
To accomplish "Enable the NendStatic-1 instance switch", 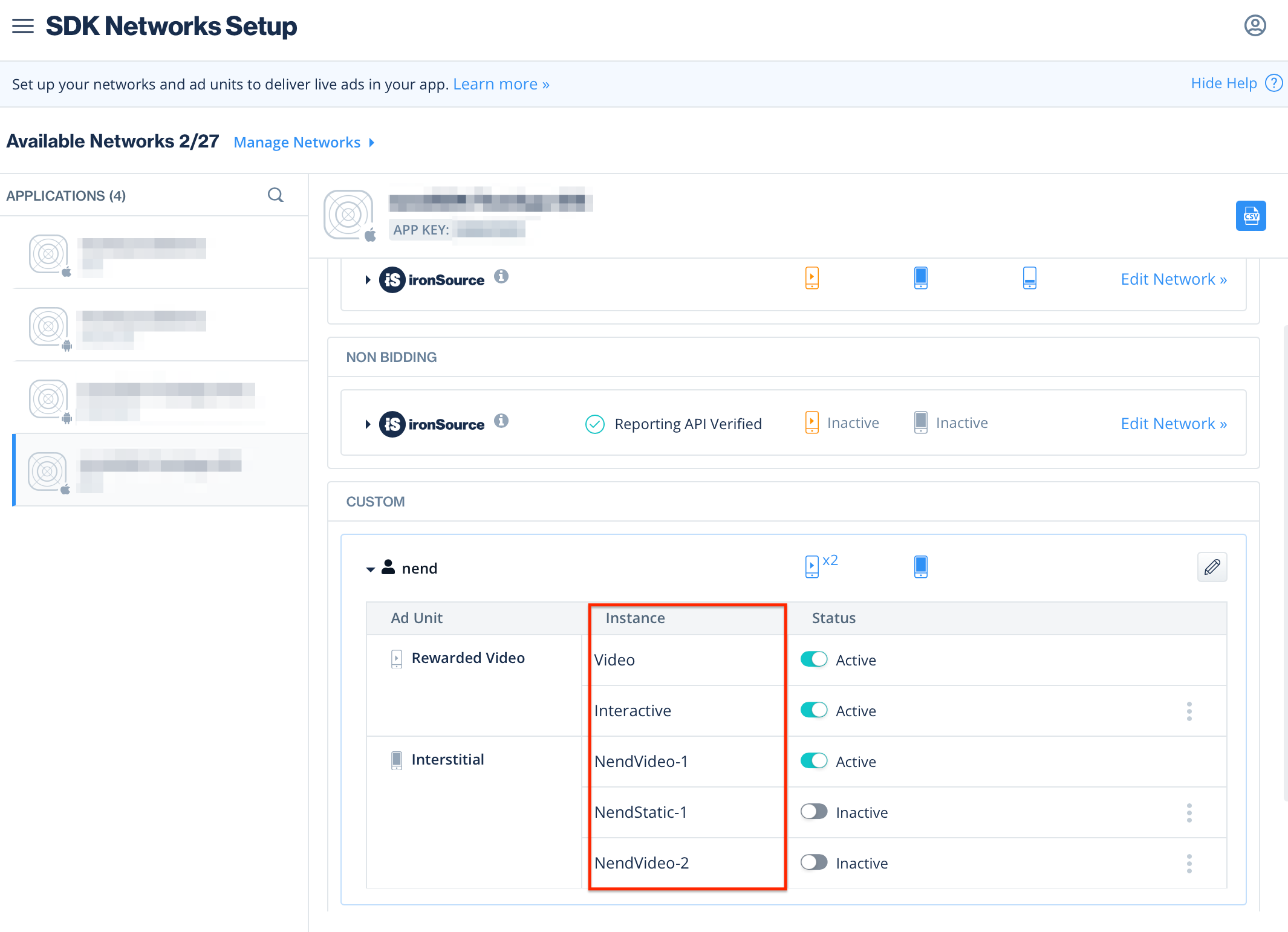I will click(x=813, y=811).
